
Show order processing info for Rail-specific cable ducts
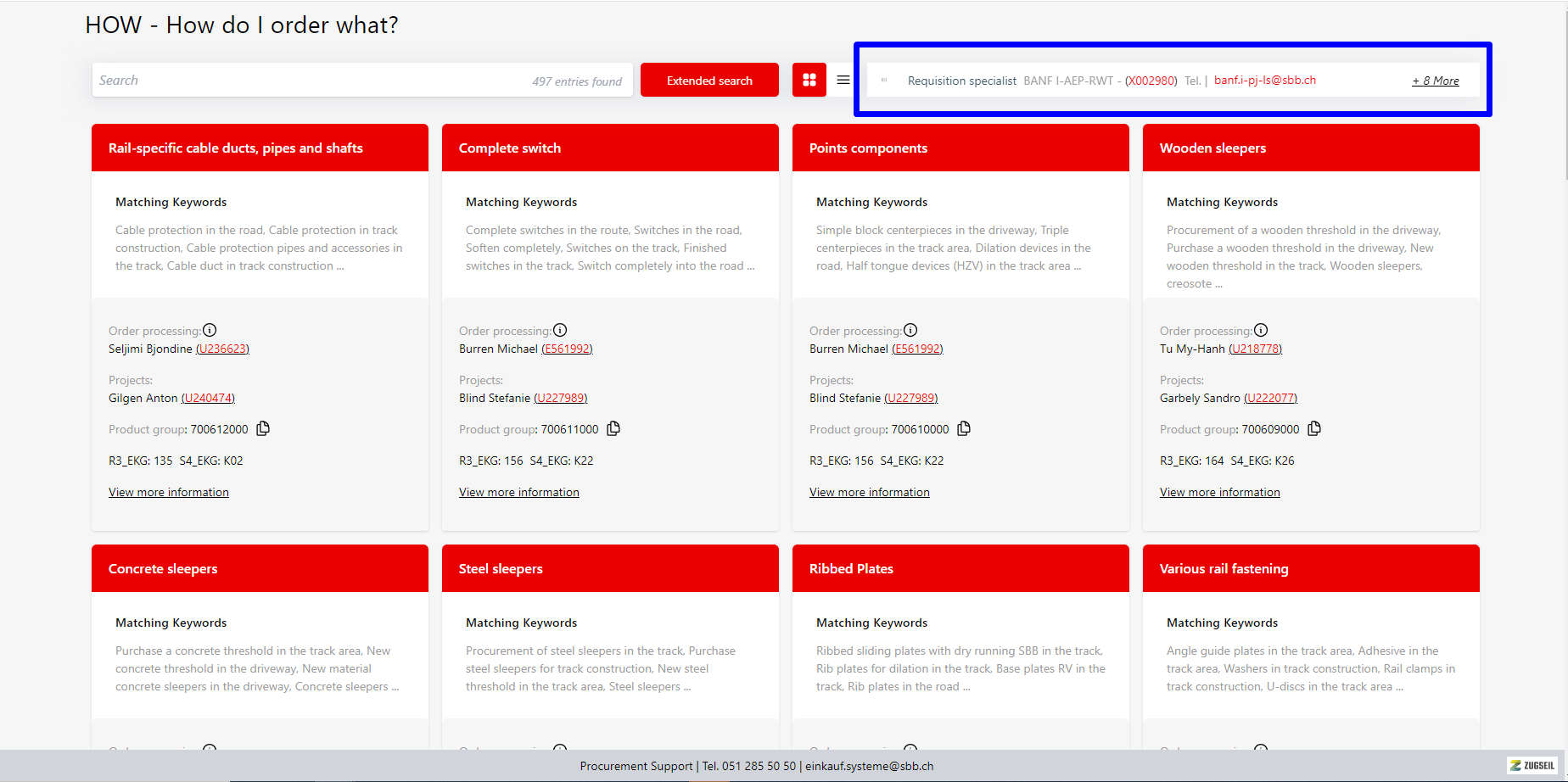[x=210, y=330]
